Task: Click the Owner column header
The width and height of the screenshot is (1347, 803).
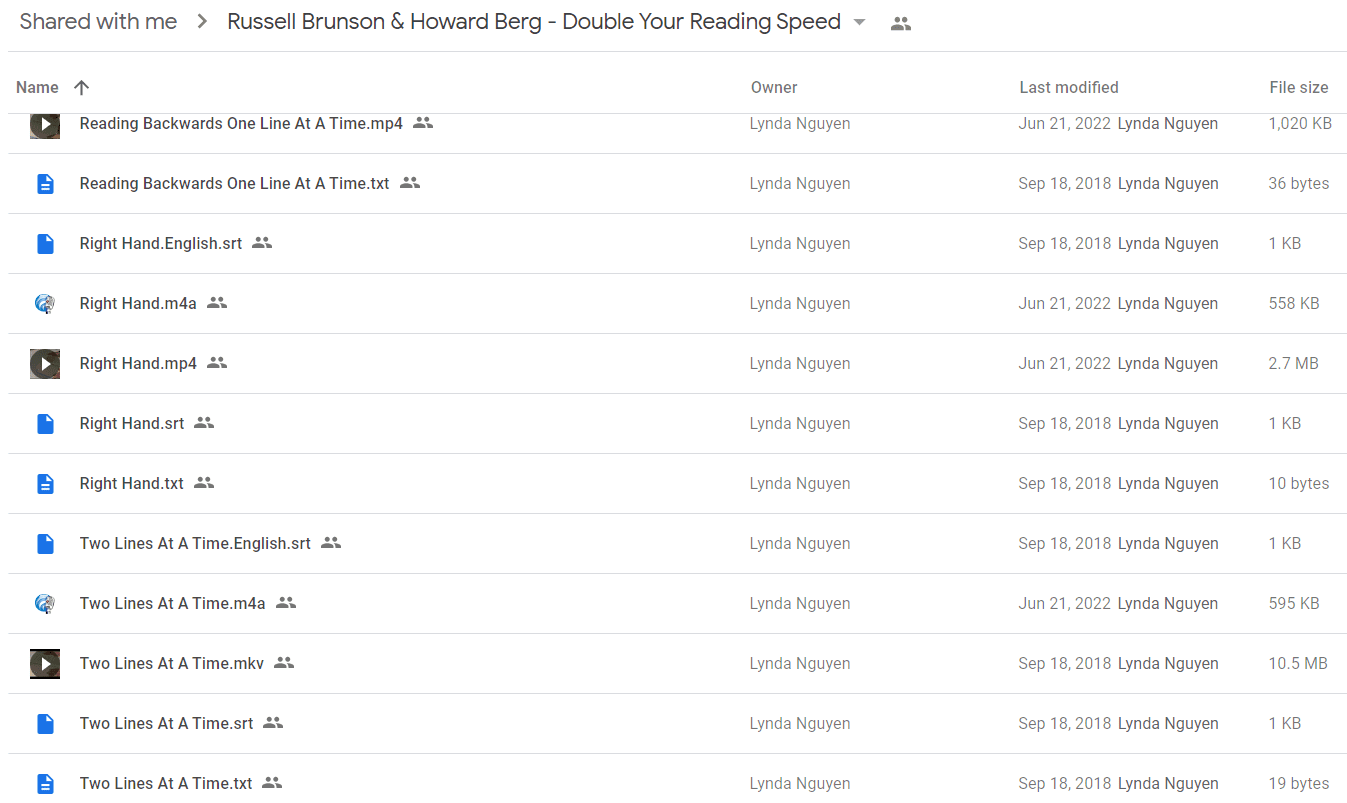Action: (774, 88)
